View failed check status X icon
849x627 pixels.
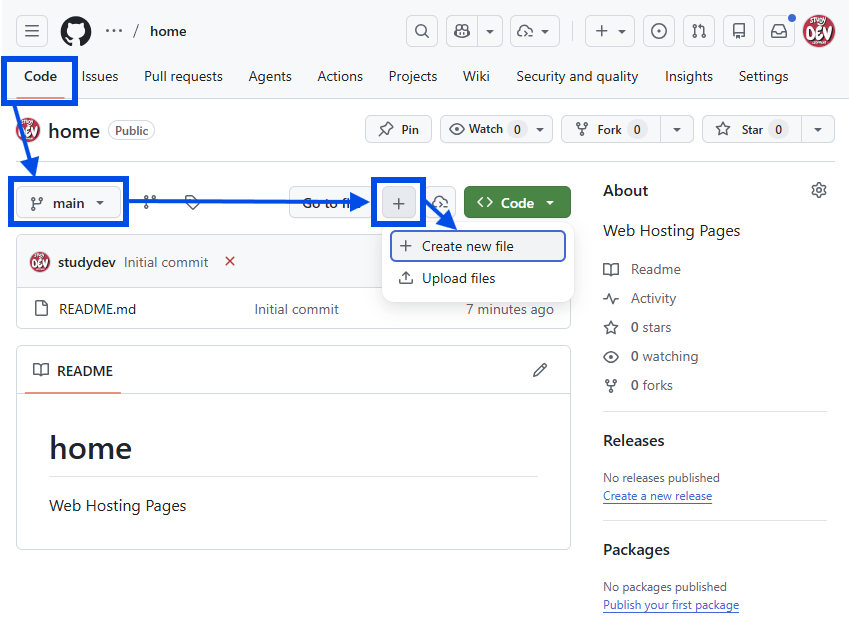pyautogui.click(x=230, y=262)
